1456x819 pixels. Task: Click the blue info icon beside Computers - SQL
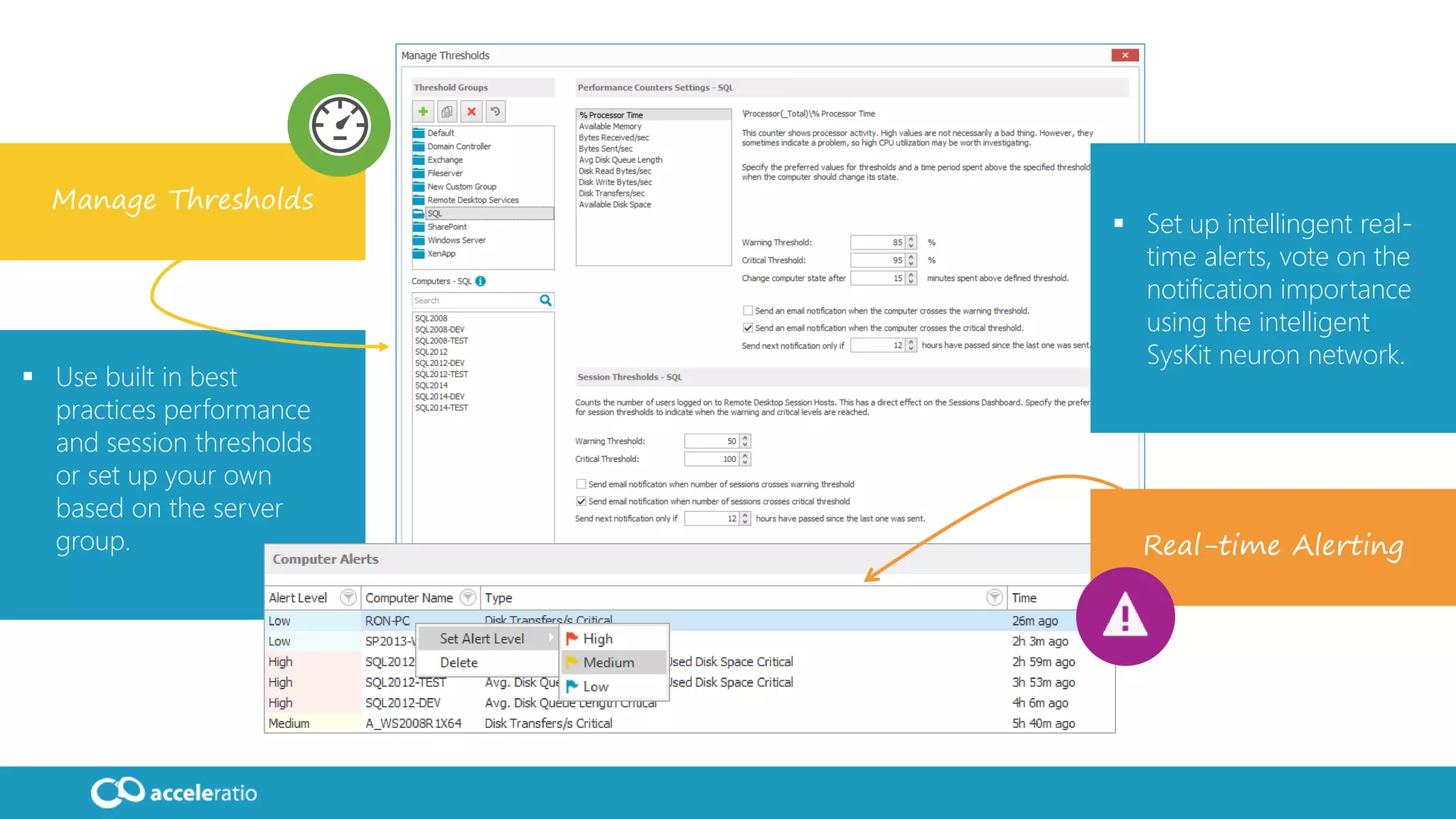tap(481, 282)
